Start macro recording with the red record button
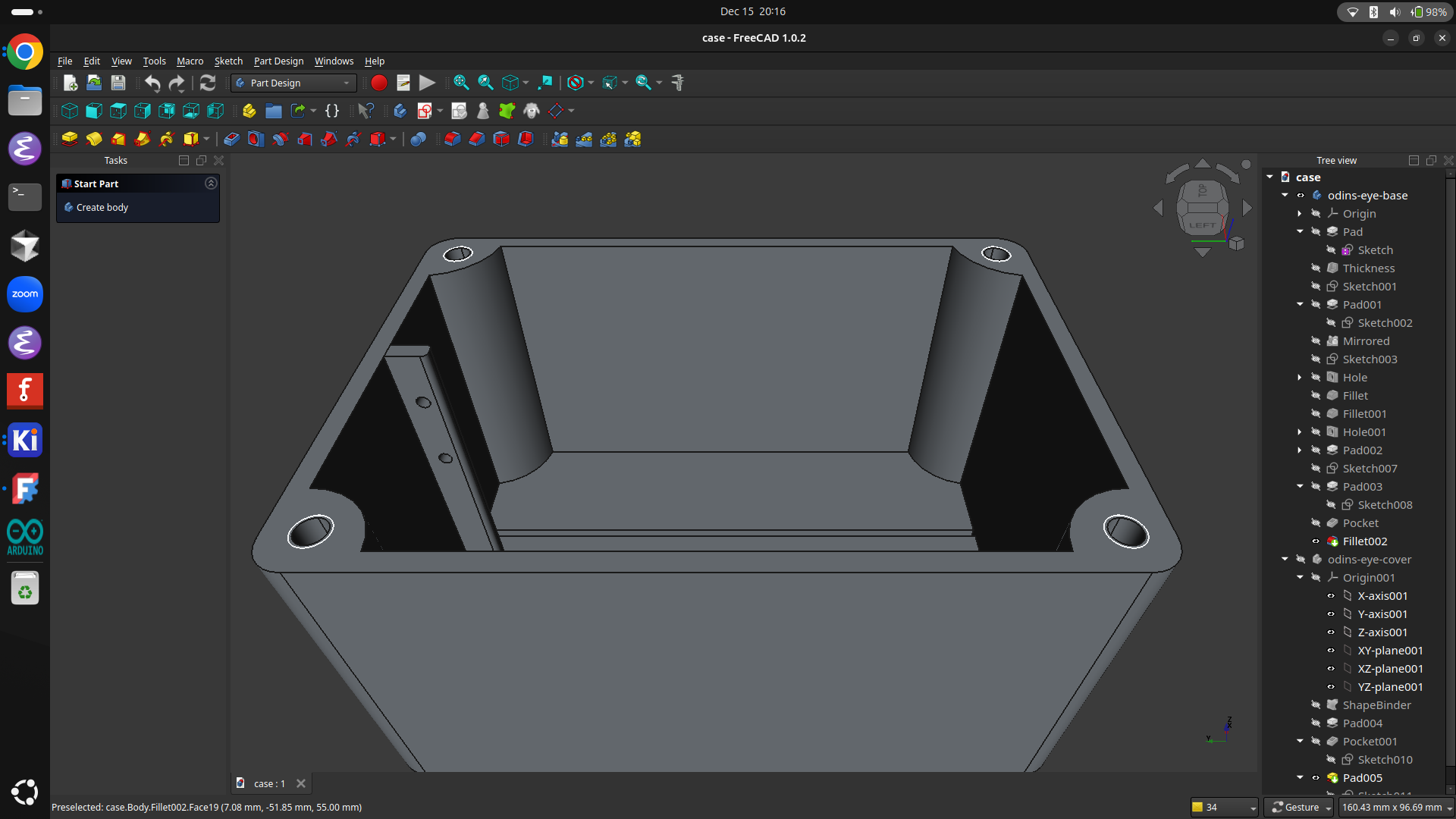This screenshot has width=1456, height=819. [x=378, y=83]
